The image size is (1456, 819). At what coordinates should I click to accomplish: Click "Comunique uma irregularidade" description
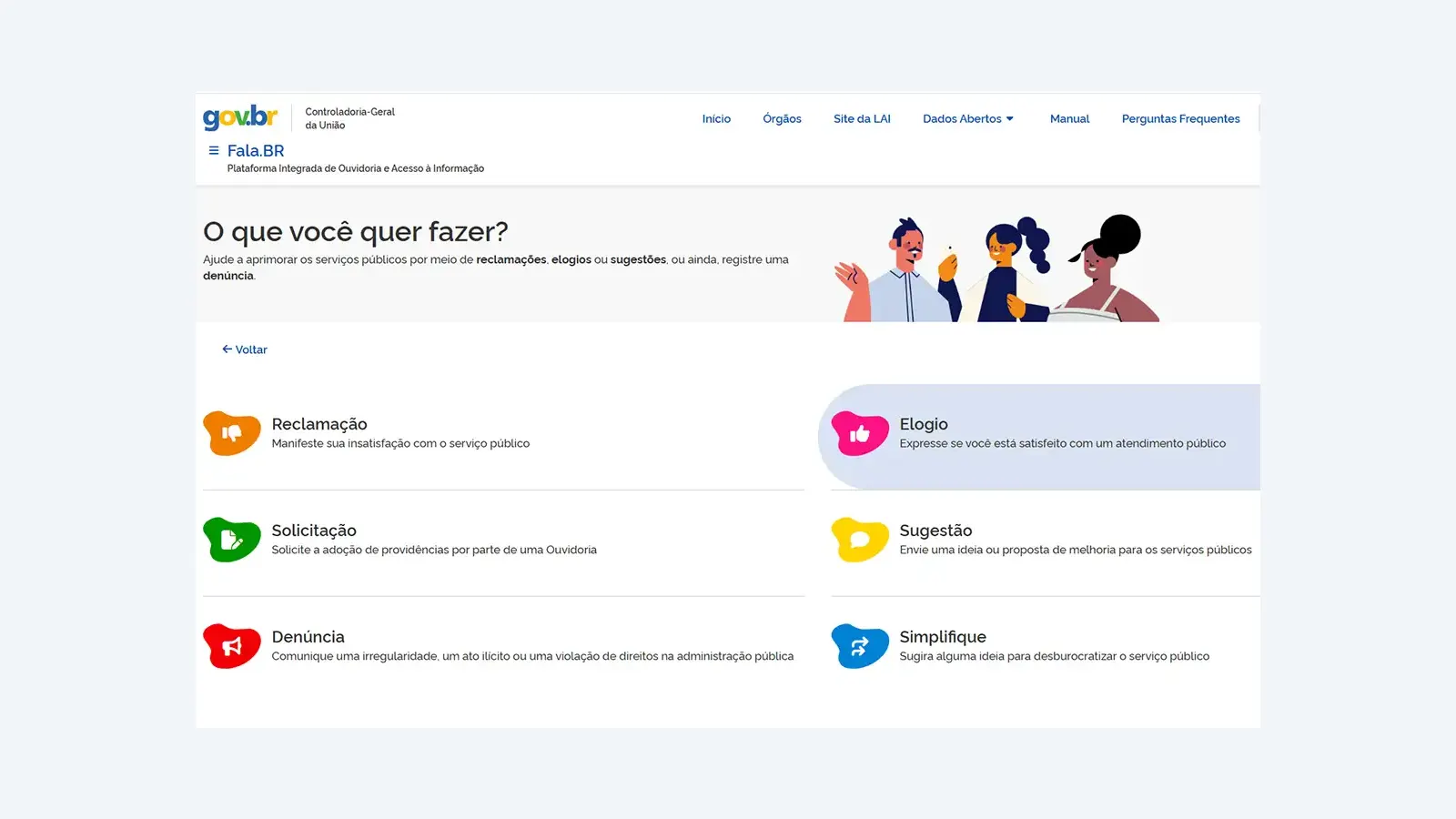(x=532, y=657)
